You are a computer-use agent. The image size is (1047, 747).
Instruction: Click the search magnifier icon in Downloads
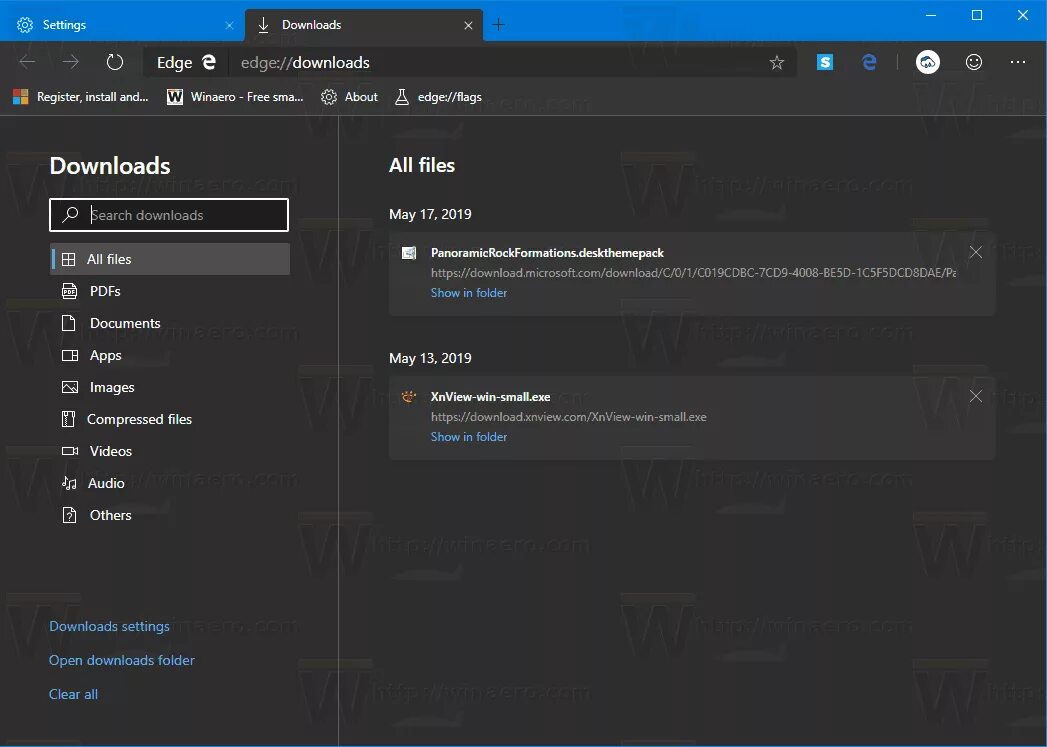(x=70, y=214)
